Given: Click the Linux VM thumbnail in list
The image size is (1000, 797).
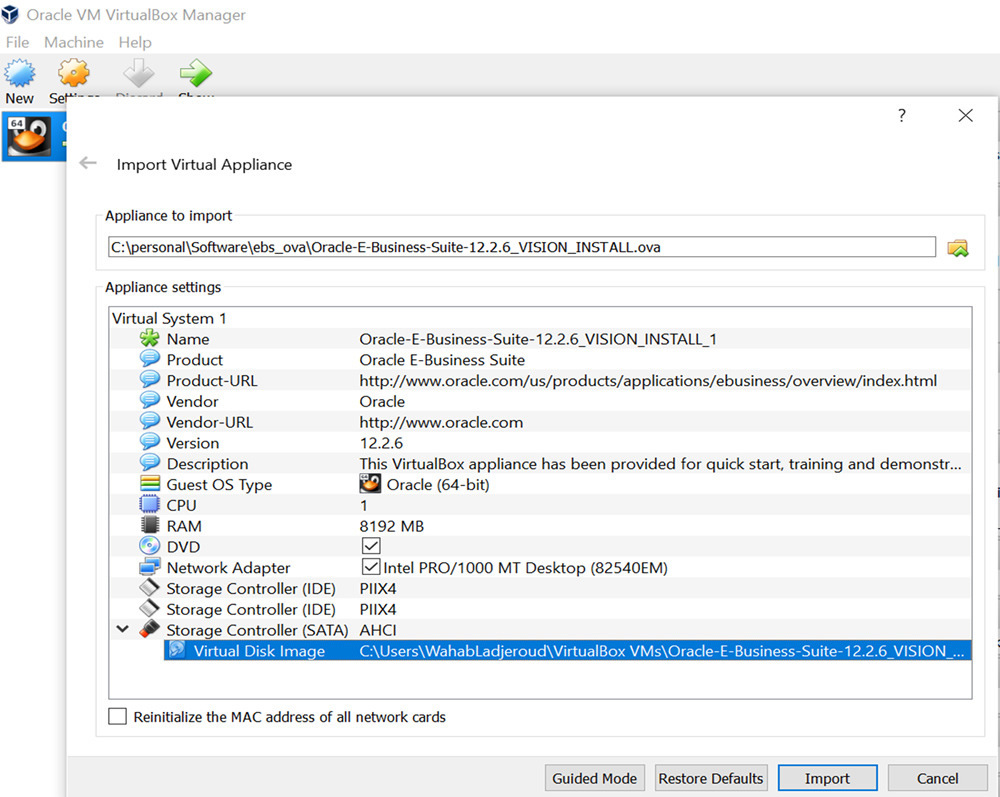Looking at the screenshot, I should 29,137.
